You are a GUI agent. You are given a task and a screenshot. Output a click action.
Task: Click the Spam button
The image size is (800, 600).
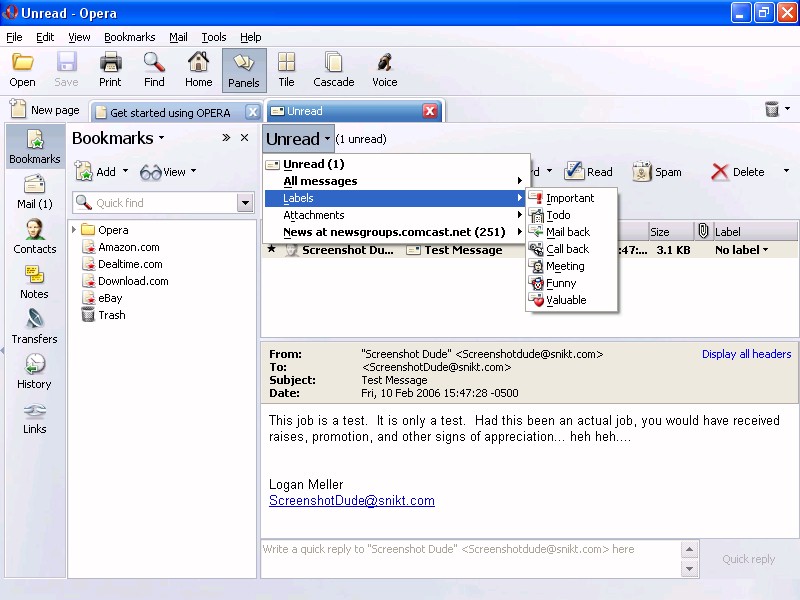(x=657, y=172)
